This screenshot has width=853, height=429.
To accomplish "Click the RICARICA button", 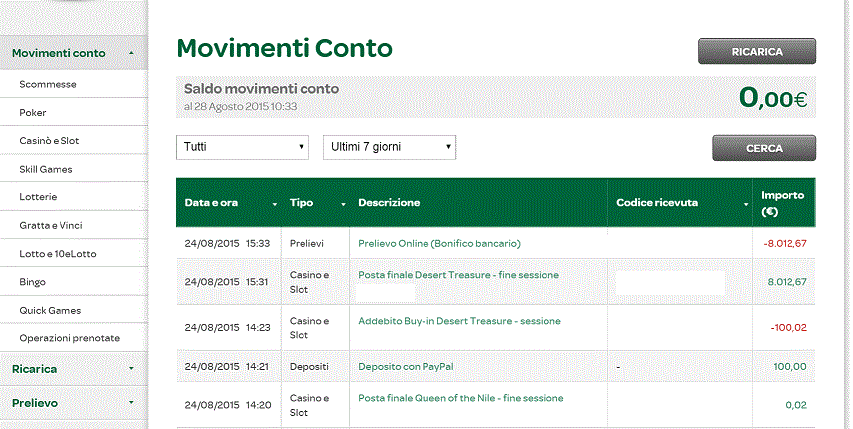I will (x=757, y=52).
